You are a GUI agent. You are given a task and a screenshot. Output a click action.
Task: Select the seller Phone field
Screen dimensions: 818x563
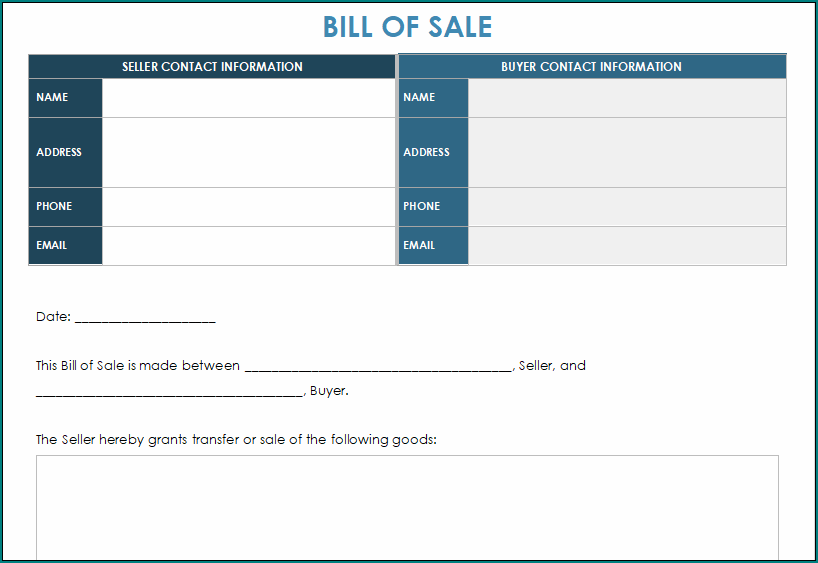click(x=249, y=207)
